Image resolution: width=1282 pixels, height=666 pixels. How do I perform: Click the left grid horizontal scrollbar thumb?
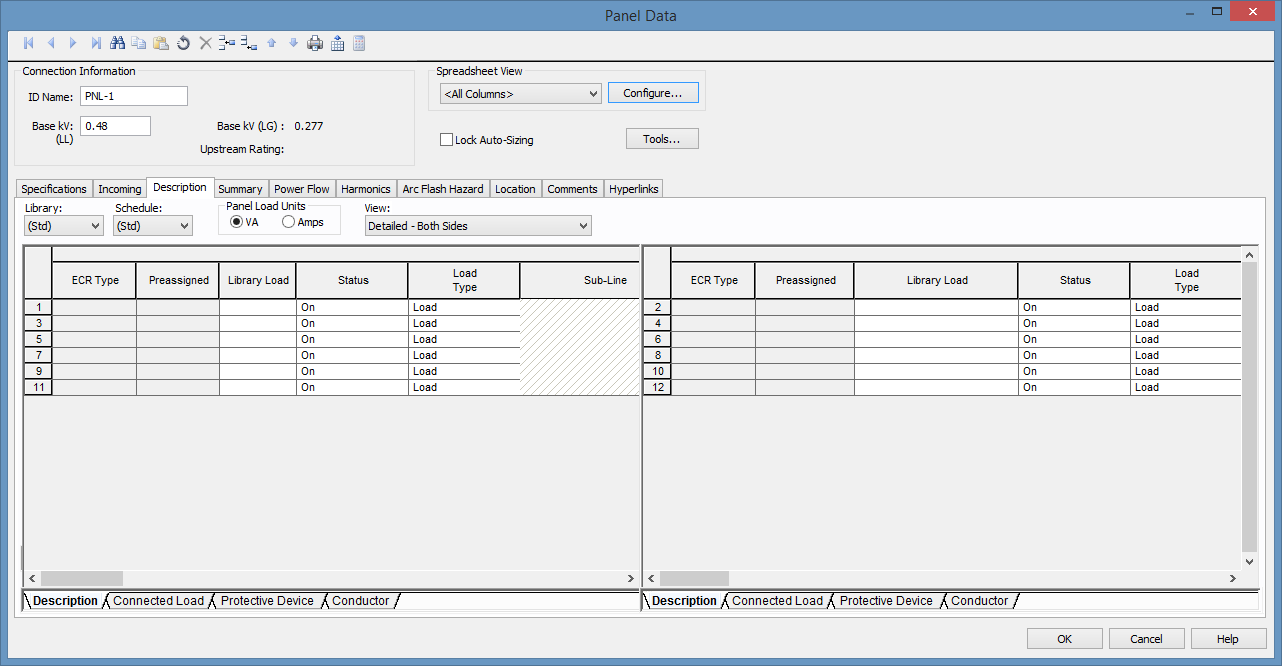coord(82,578)
